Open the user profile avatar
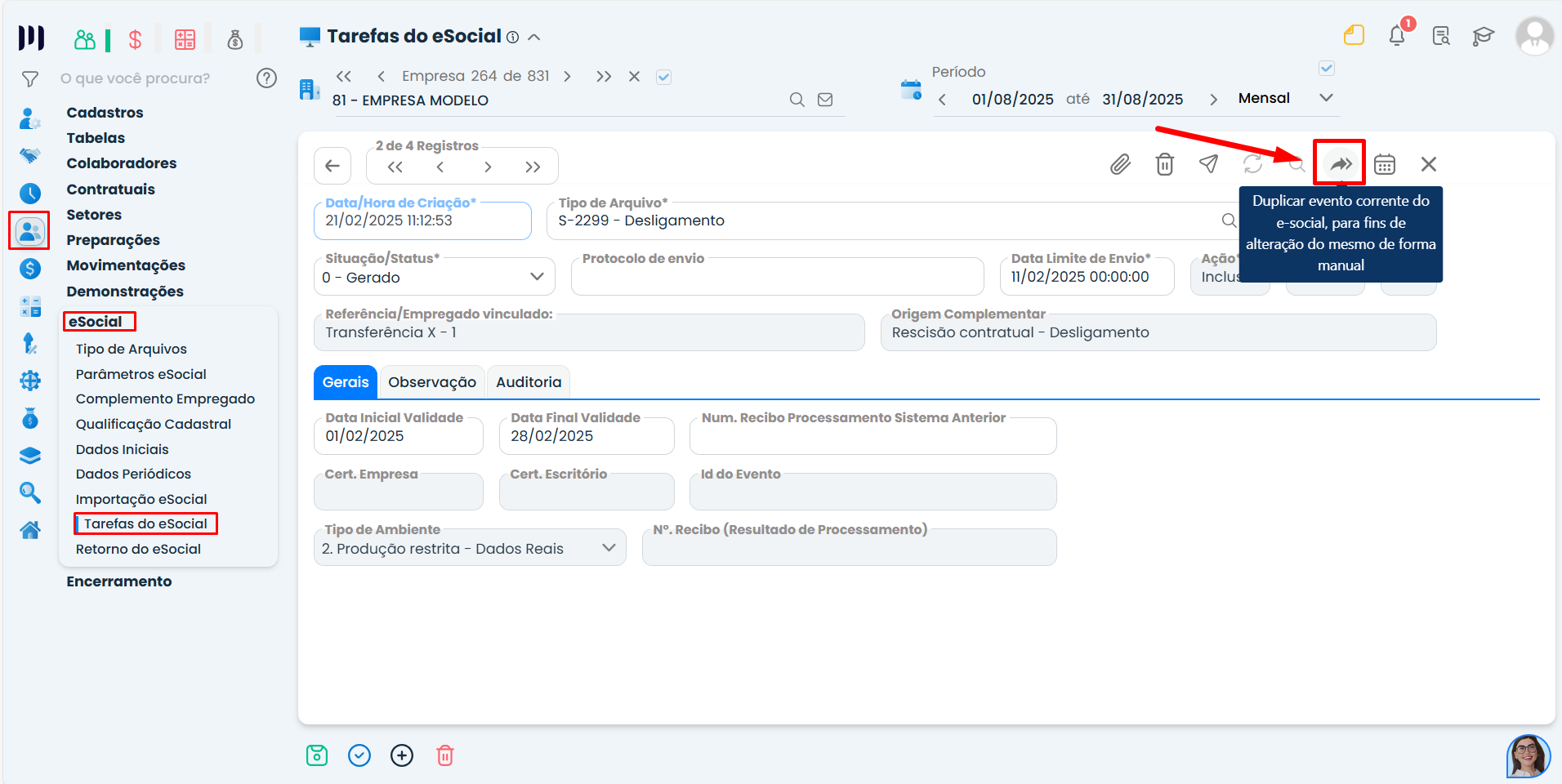1562x784 pixels. point(1534,36)
